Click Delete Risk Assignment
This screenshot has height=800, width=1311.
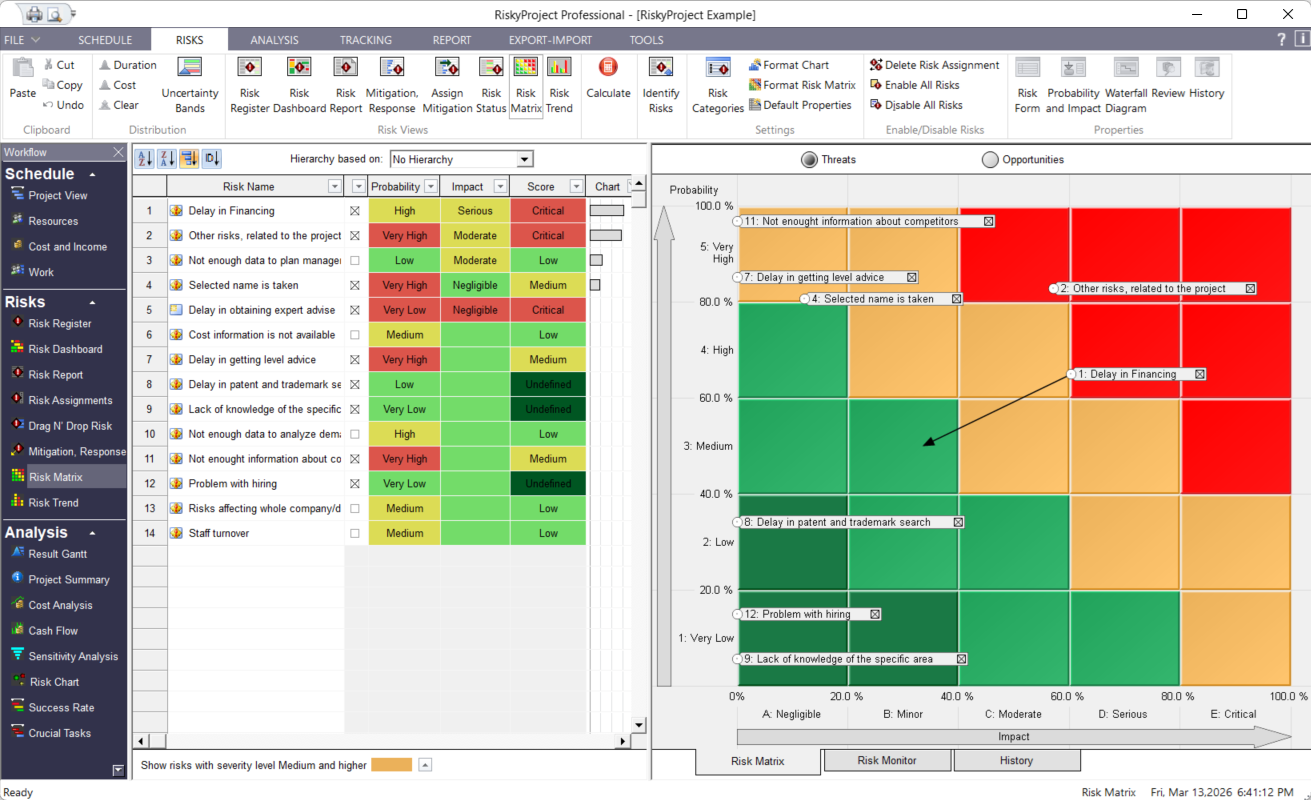pos(934,64)
